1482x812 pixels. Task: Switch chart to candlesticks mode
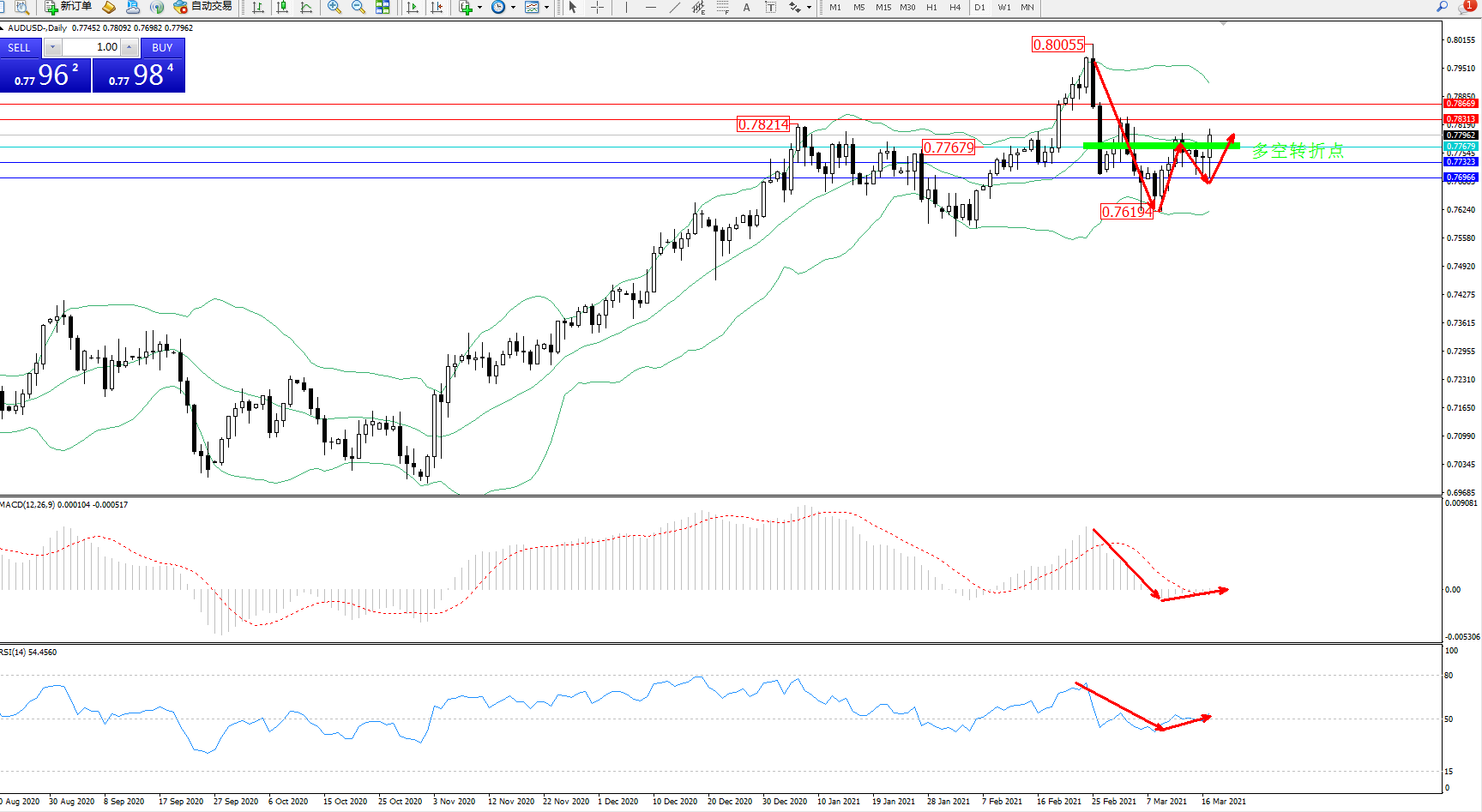coord(282,7)
